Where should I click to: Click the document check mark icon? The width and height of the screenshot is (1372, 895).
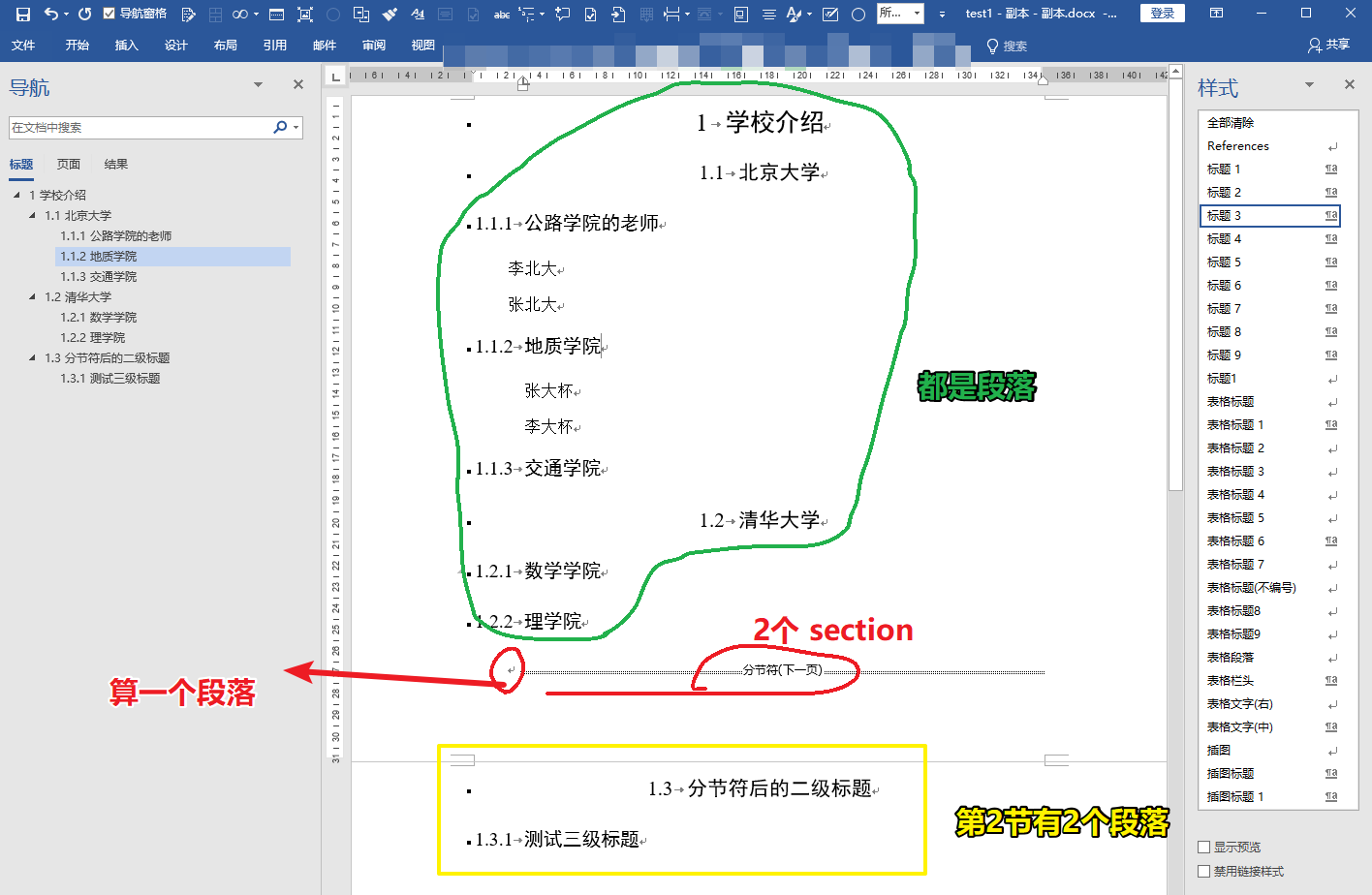click(590, 14)
